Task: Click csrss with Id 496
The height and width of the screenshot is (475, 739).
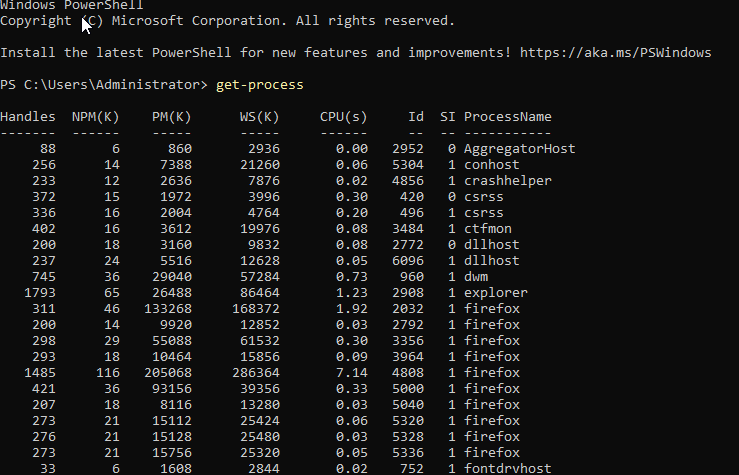Action: 484,213
